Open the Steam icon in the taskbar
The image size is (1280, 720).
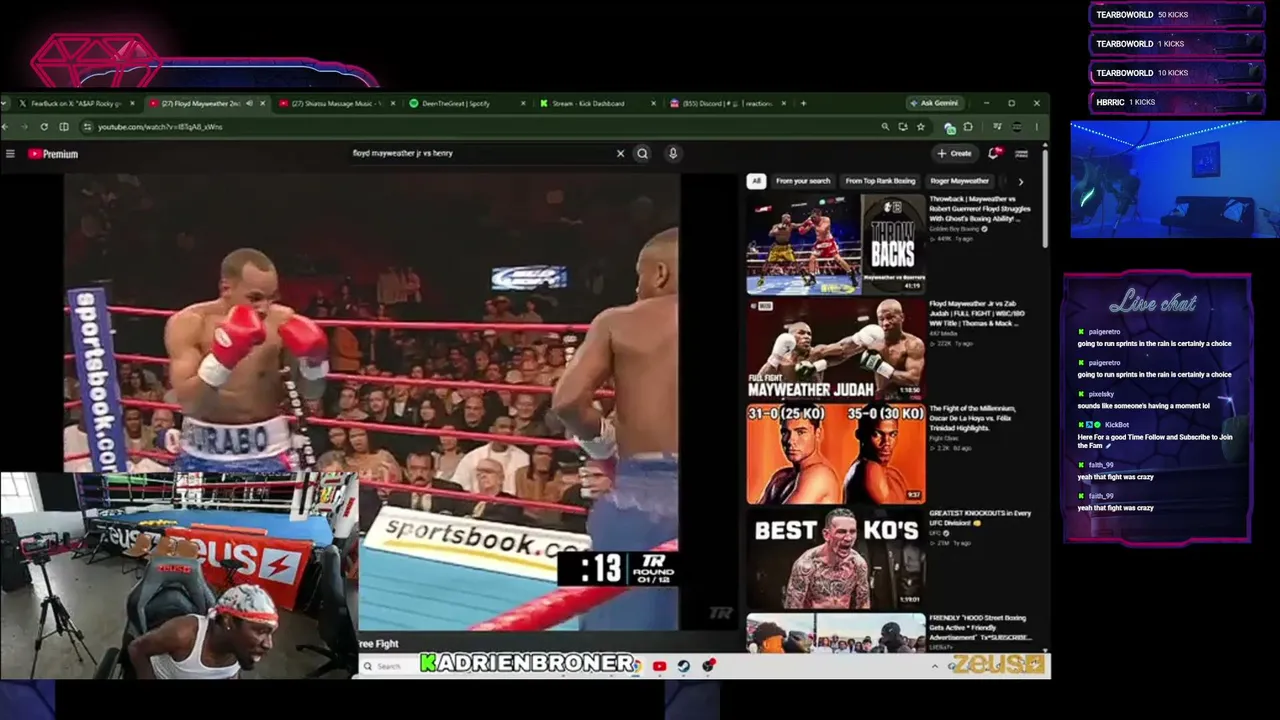[684, 665]
